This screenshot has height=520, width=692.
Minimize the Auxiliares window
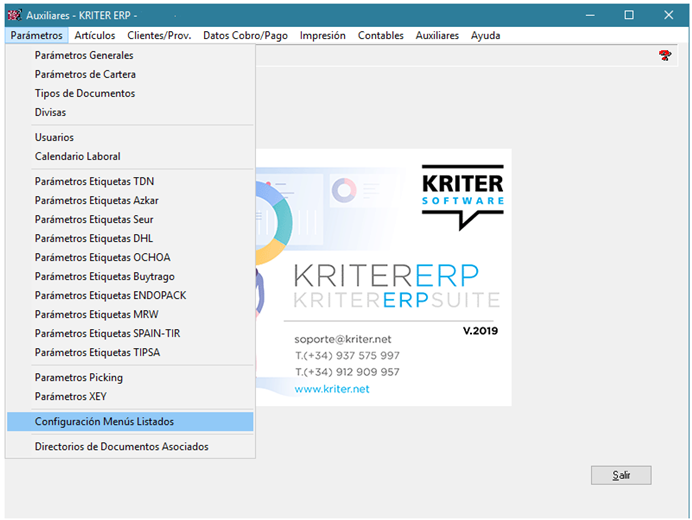590,15
